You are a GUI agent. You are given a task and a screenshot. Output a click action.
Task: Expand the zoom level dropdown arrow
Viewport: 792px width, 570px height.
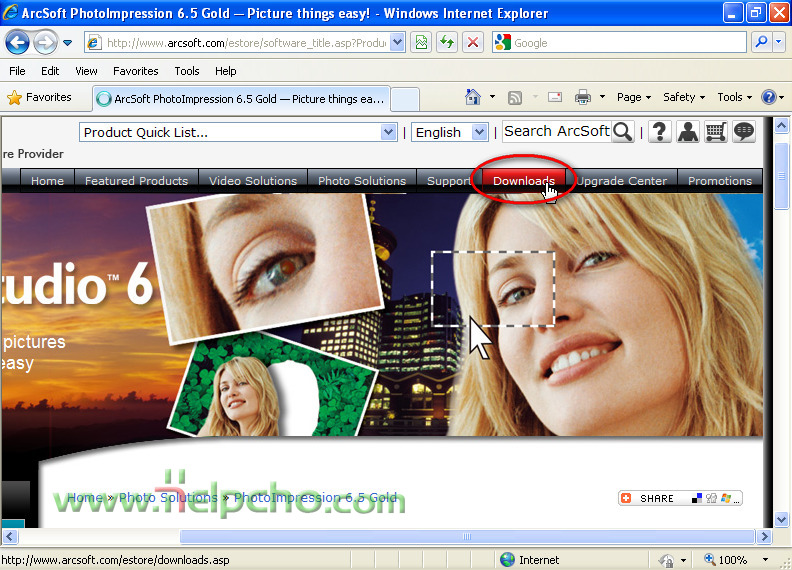[765, 560]
